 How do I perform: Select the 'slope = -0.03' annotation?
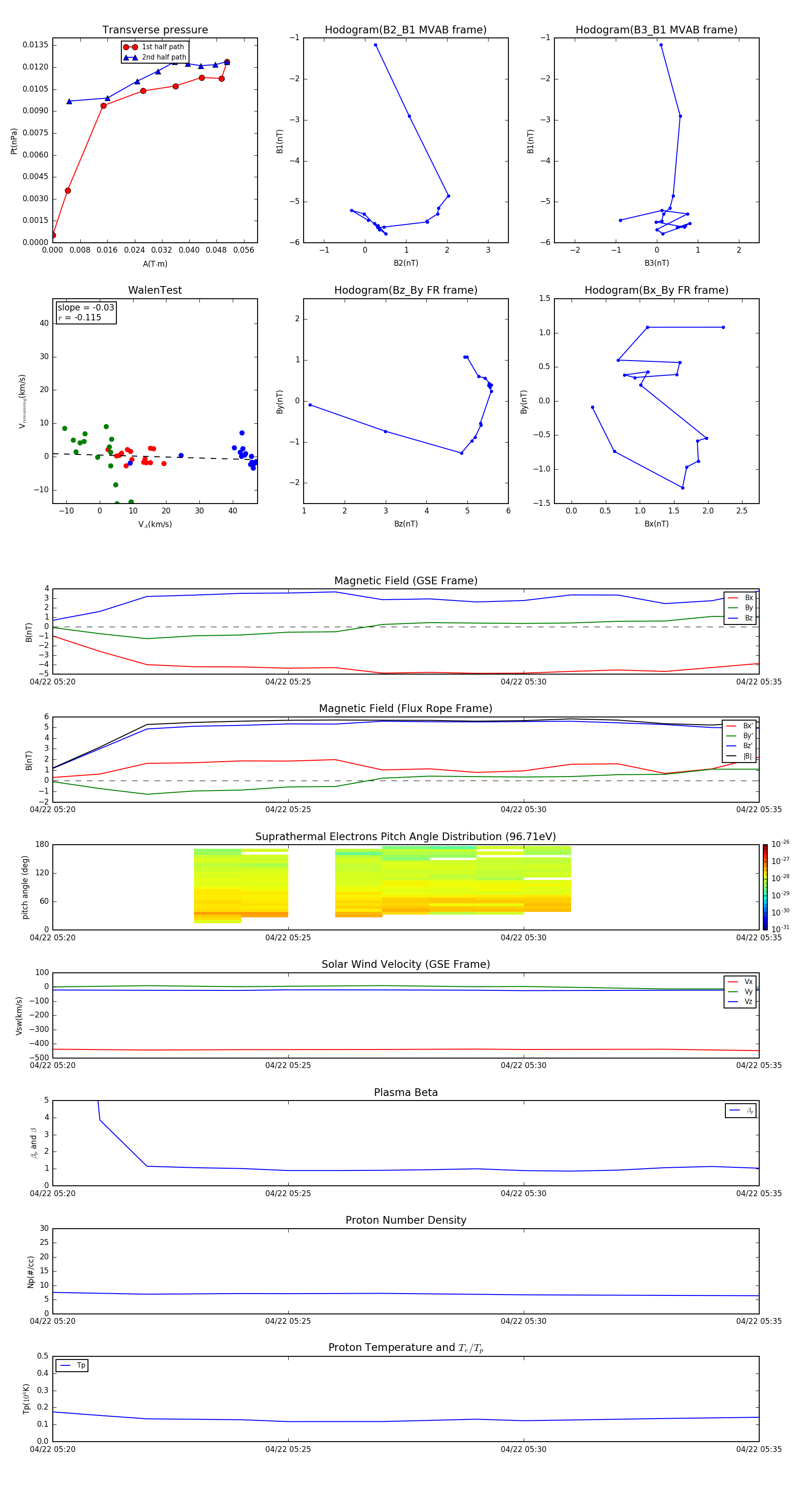(86, 308)
